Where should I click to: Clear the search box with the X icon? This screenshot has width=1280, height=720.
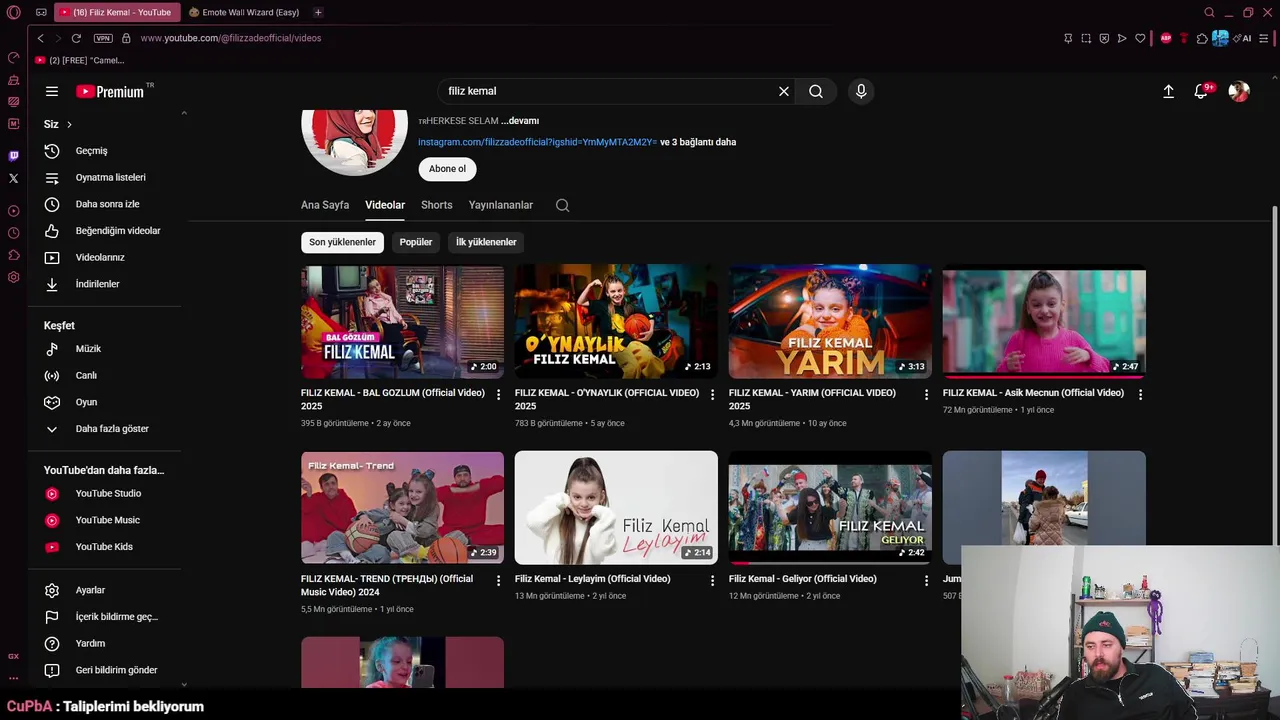click(x=784, y=91)
